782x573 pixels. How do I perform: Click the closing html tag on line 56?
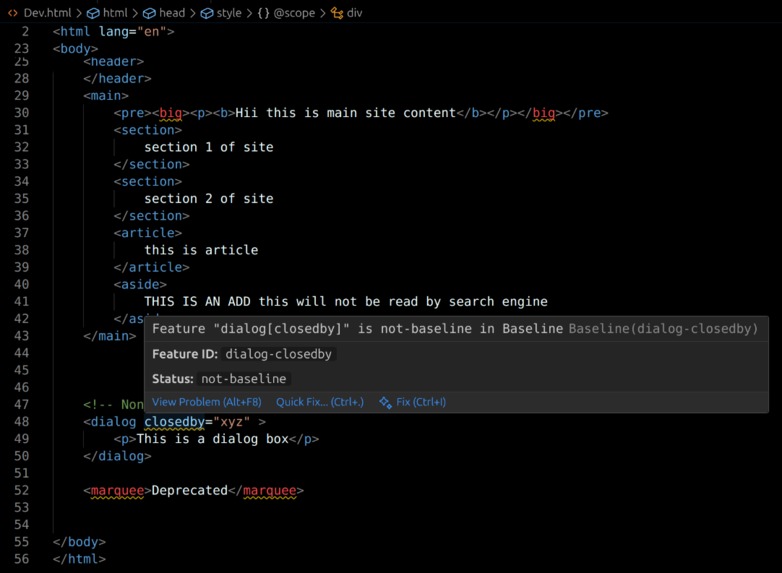click(79, 559)
